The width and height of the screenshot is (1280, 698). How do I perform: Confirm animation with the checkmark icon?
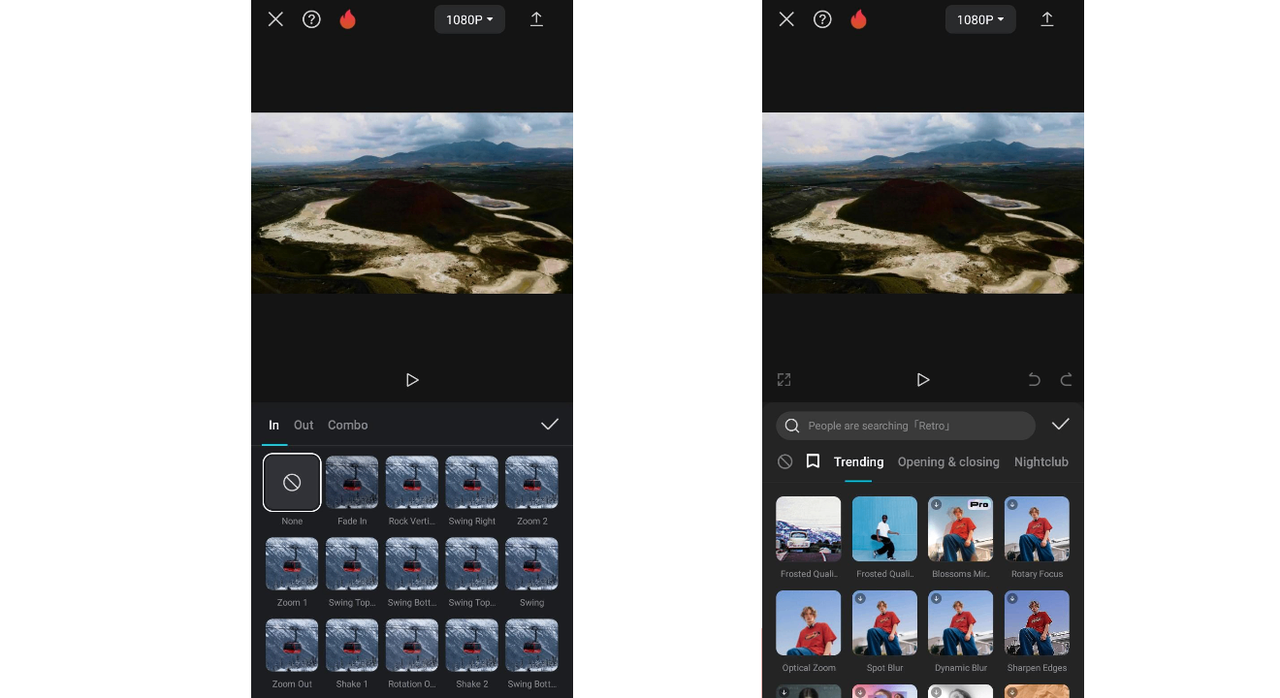550,425
